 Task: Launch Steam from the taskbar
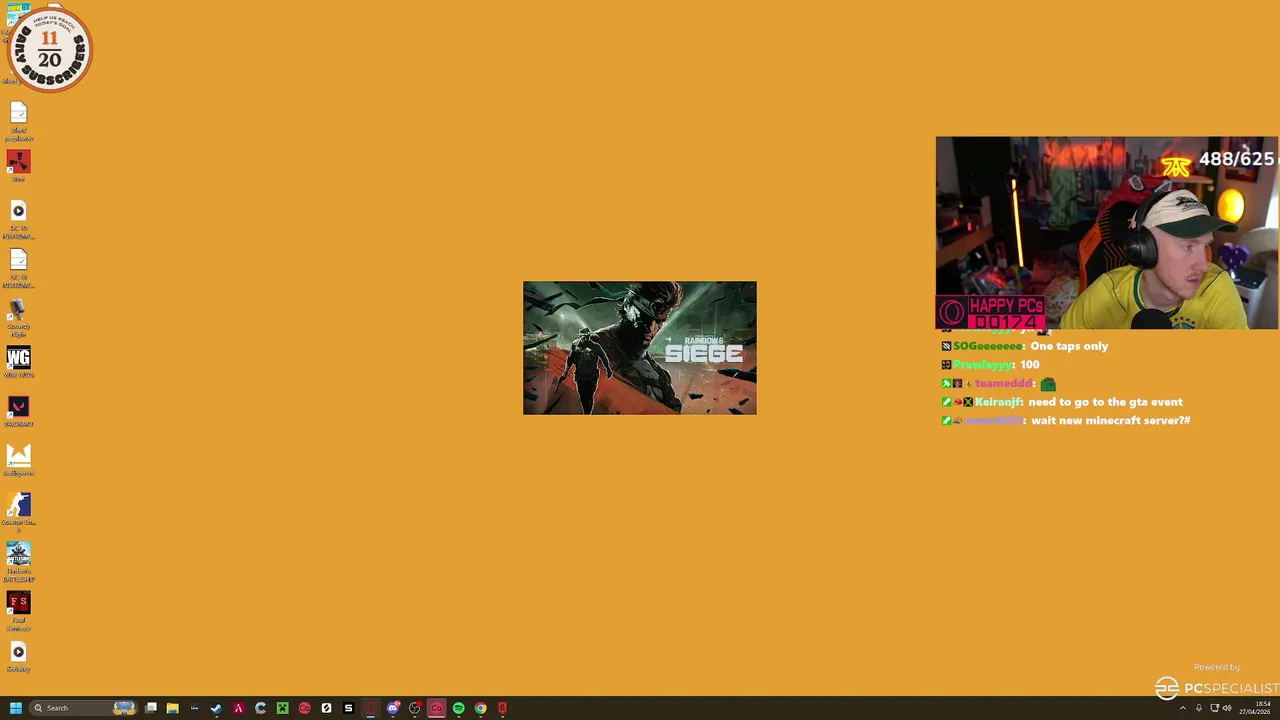[x=216, y=708]
